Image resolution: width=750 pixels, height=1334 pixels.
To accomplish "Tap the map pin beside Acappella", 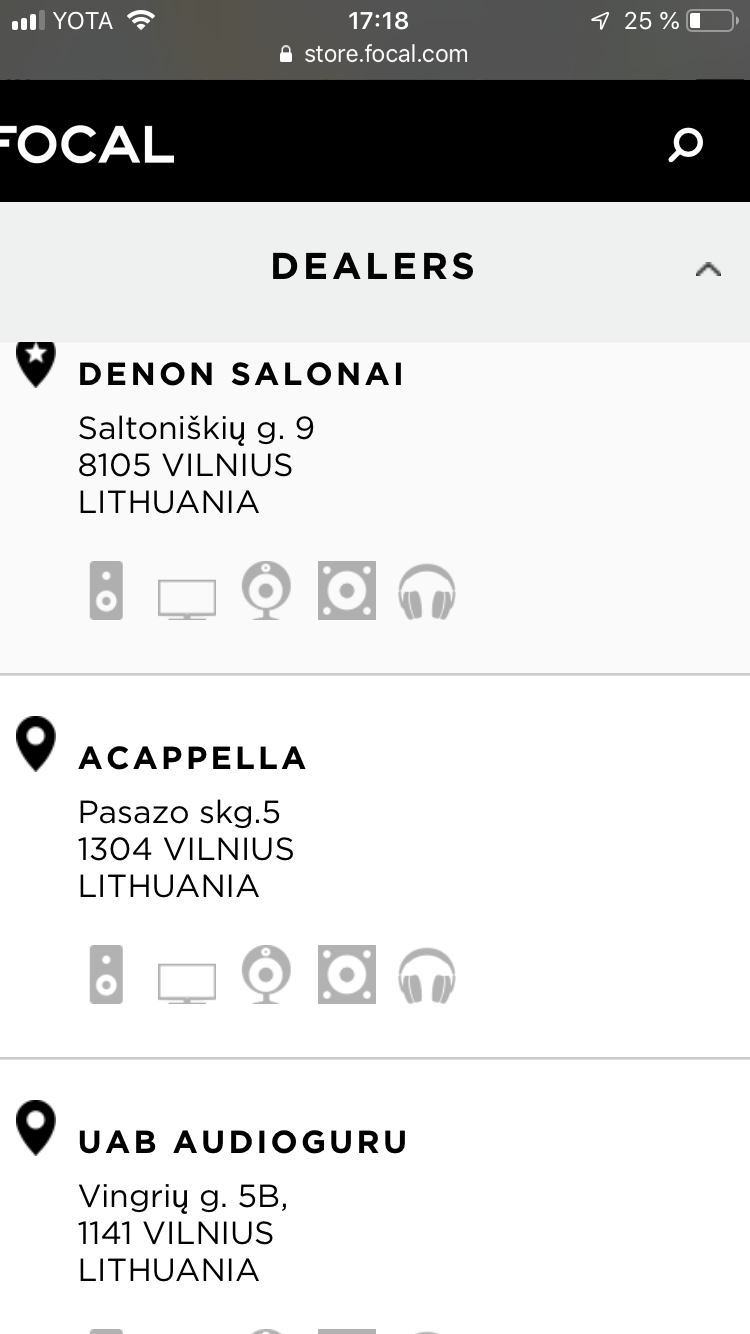I will click(37, 745).
